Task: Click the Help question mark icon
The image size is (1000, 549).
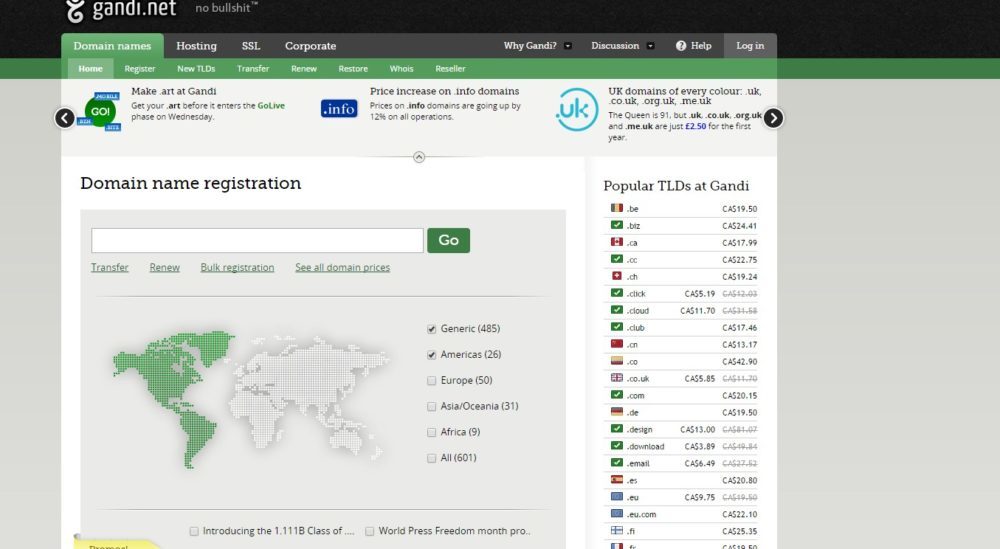Action: pyautogui.click(x=681, y=46)
